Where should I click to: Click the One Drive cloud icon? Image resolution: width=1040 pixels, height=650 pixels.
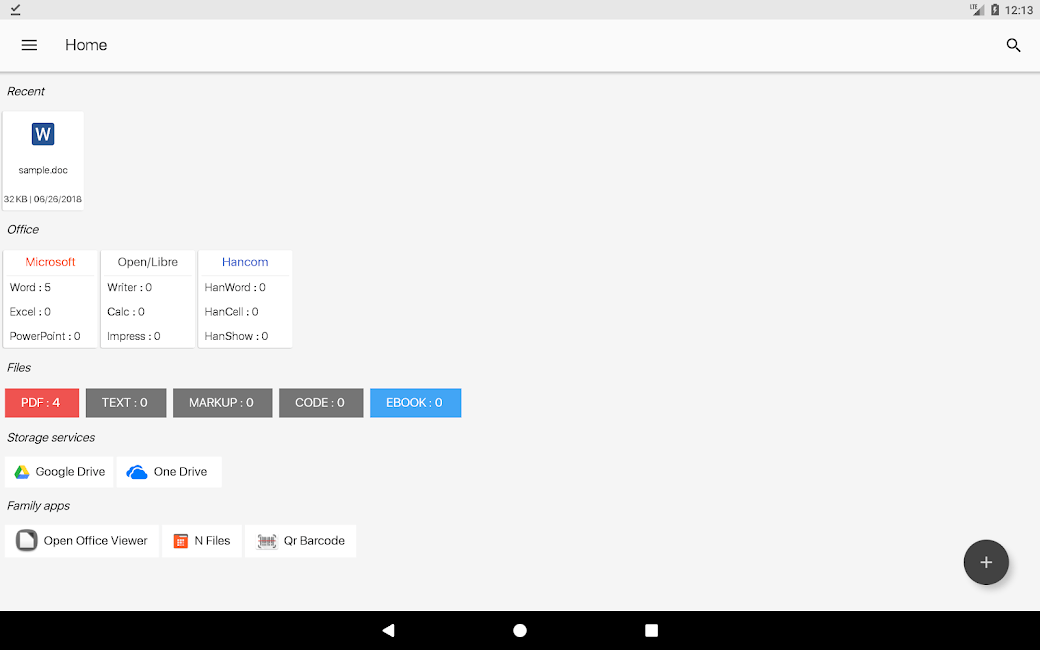(137, 472)
